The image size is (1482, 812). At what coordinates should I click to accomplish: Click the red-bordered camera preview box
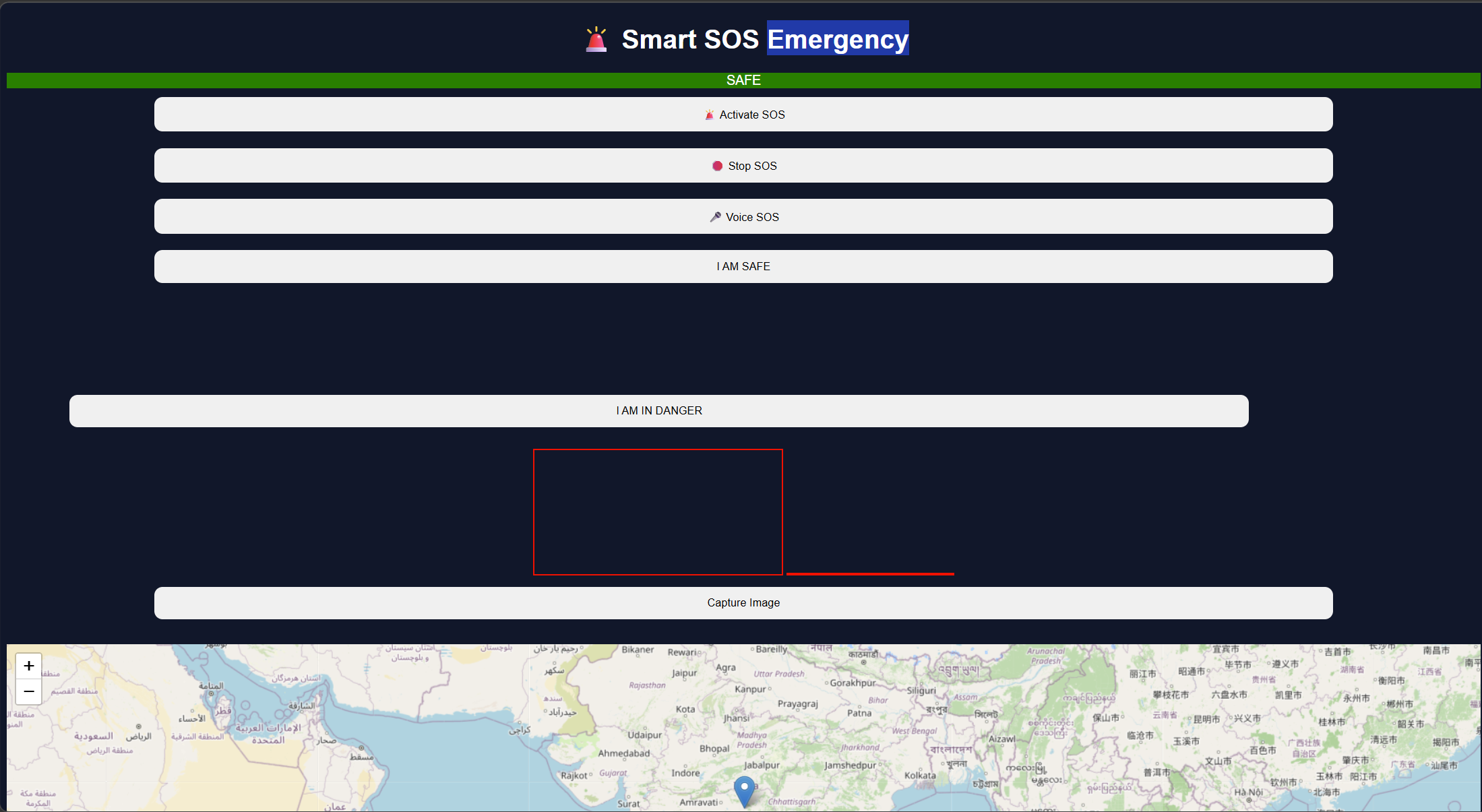[658, 512]
